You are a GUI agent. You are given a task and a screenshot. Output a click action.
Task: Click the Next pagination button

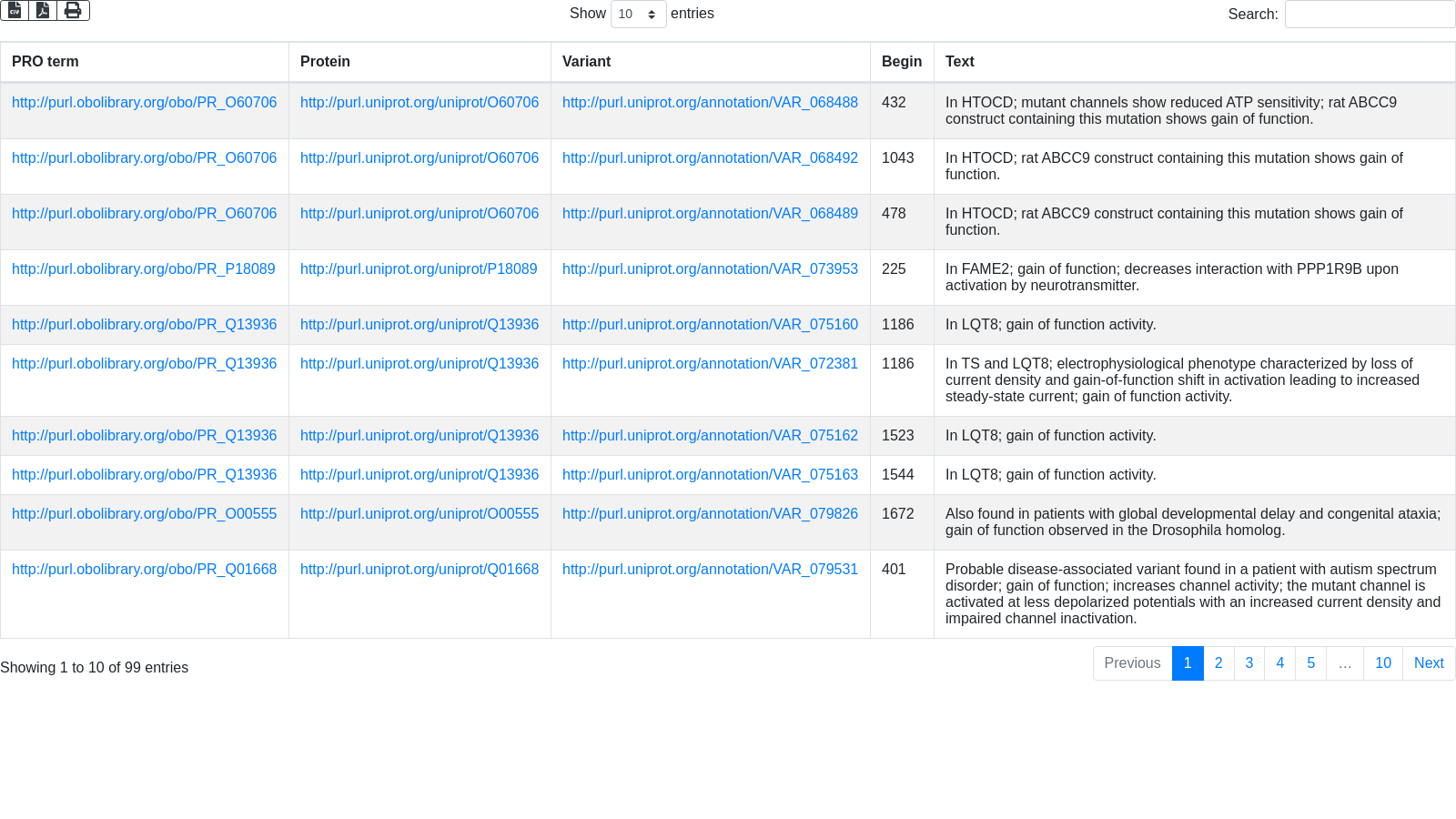click(x=1429, y=663)
